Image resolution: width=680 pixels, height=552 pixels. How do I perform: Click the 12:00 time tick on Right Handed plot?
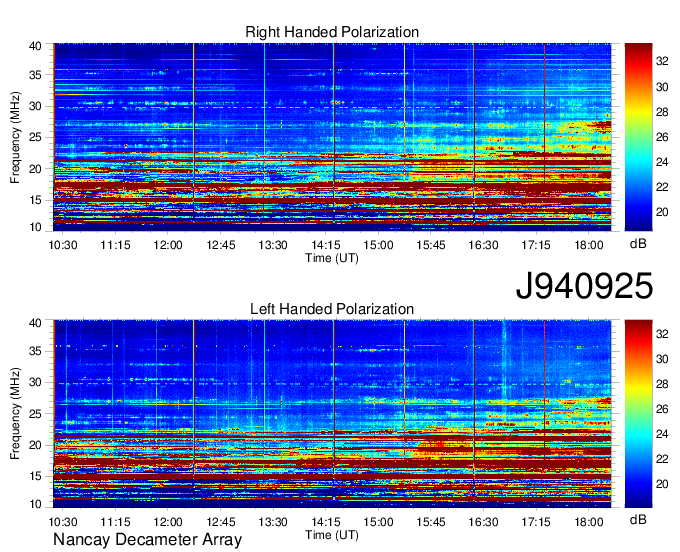pyautogui.click(x=168, y=245)
